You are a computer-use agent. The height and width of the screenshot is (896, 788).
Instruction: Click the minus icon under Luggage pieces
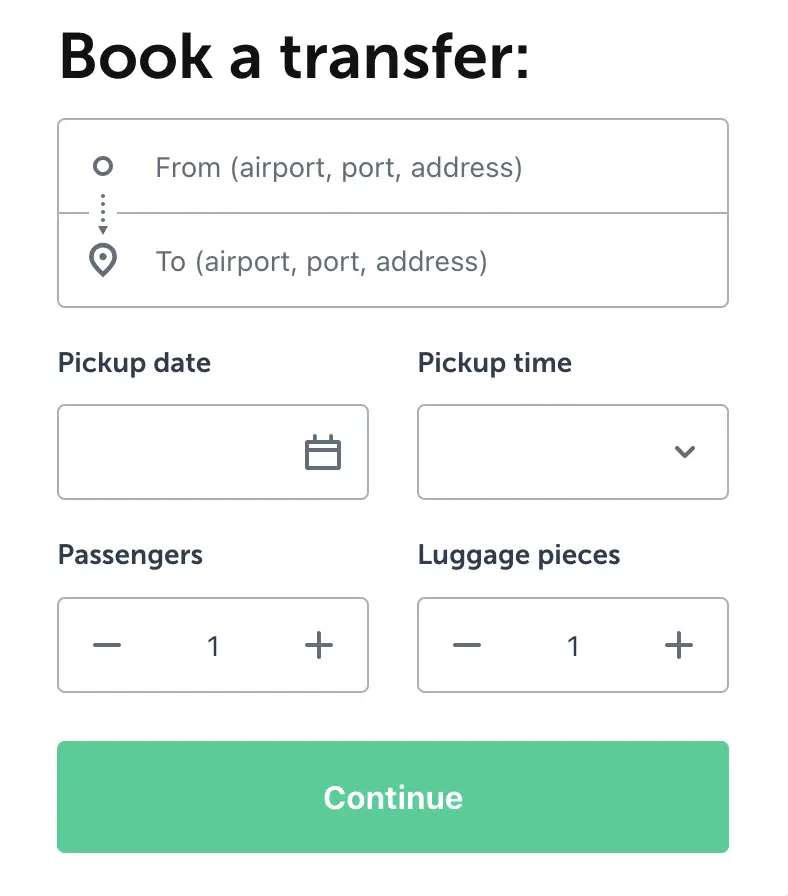(466, 645)
